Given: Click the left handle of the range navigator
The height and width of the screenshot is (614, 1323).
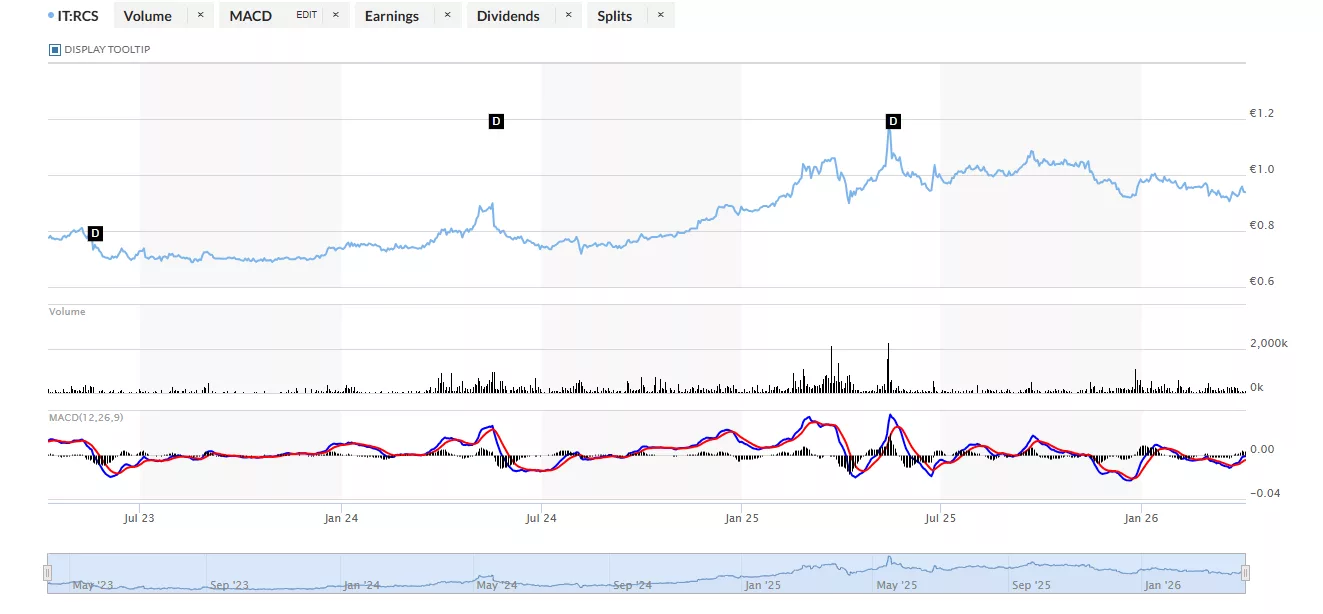Looking at the screenshot, I should 47,573.
